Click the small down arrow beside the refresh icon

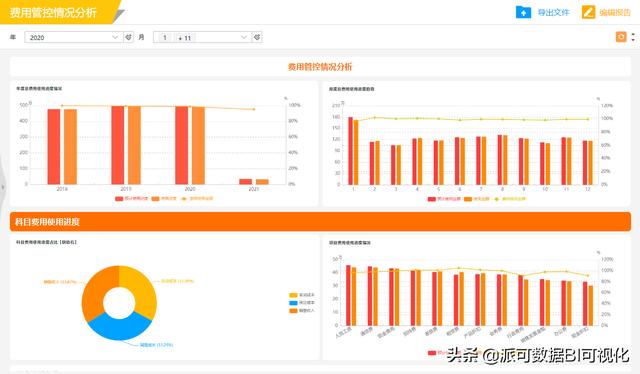coord(633,40)
